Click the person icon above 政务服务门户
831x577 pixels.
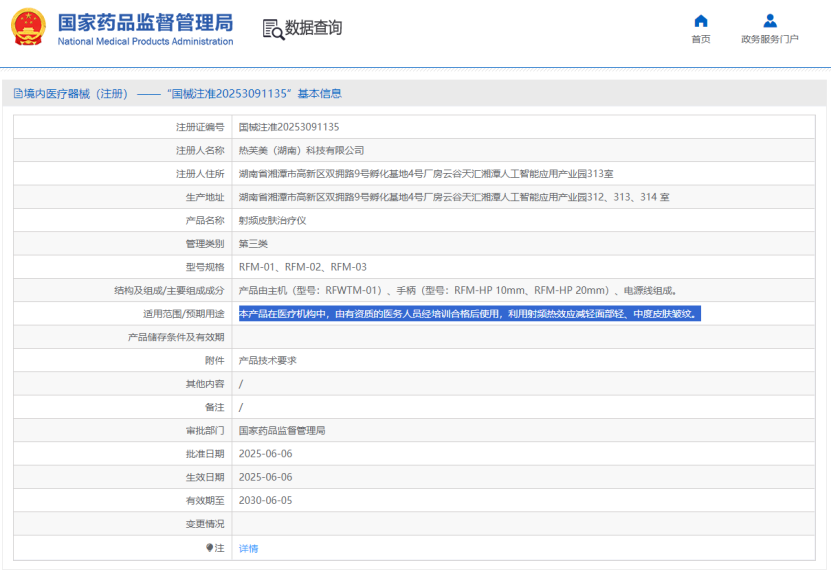(769, 21)
